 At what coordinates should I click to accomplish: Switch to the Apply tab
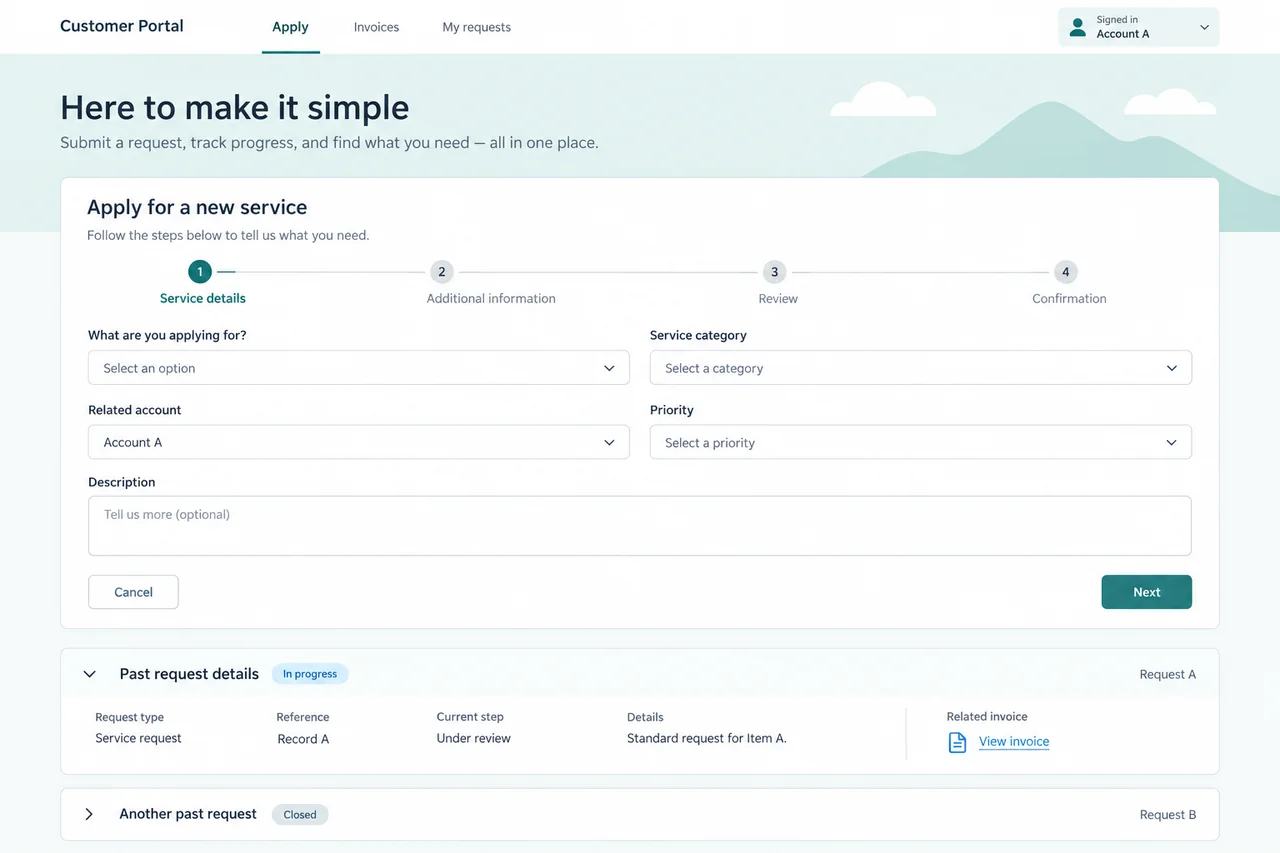click(x=290, y=27)
